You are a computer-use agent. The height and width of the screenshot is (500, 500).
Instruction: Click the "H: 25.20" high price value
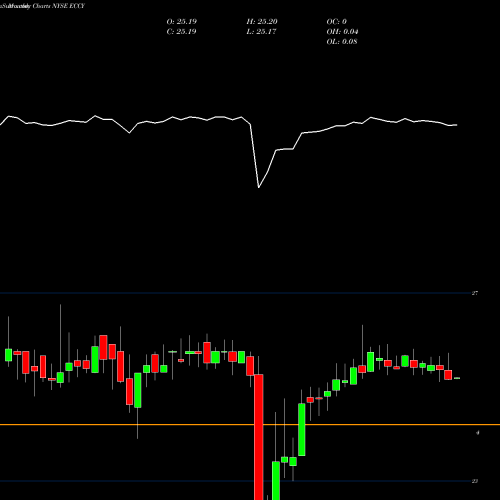click(262, 22)
